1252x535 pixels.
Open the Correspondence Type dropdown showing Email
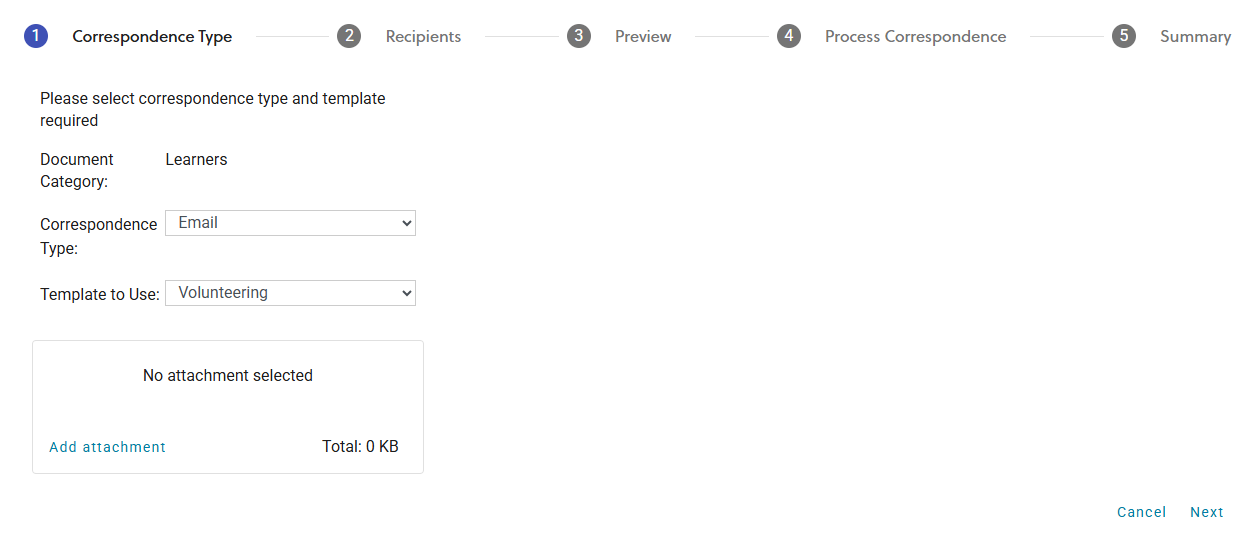(290, 223)
